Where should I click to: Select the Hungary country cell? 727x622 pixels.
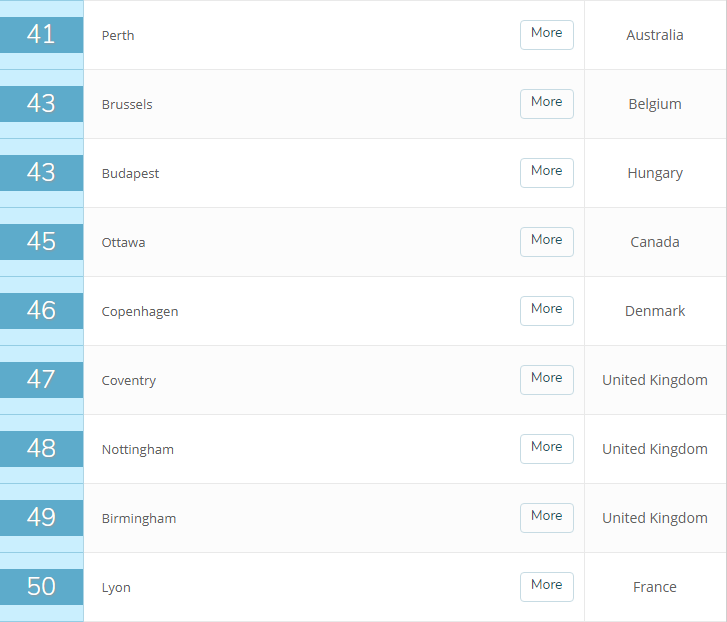point(655,173)
